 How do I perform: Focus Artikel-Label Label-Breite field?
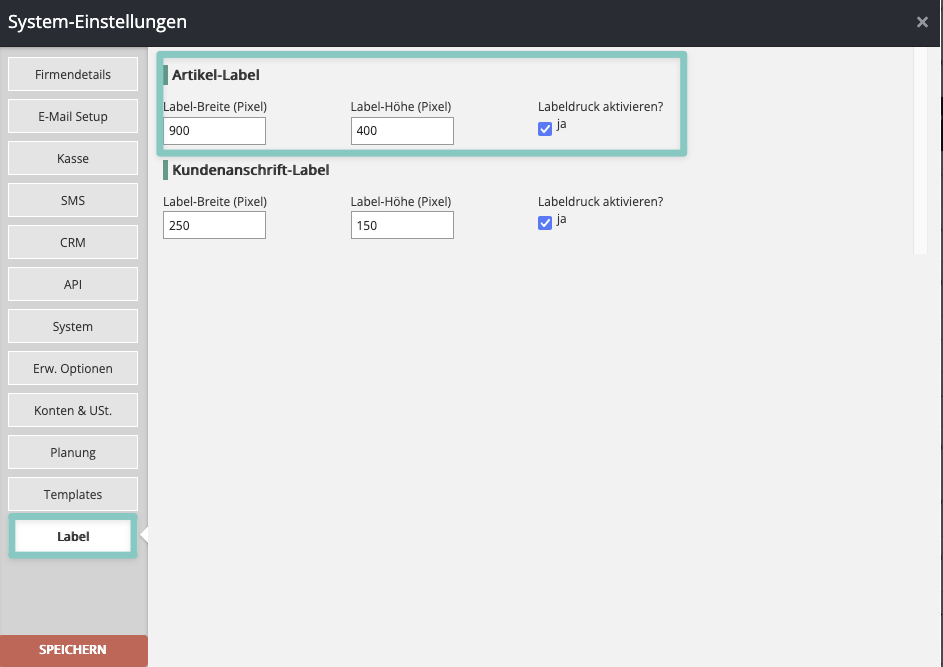[214, 131]
